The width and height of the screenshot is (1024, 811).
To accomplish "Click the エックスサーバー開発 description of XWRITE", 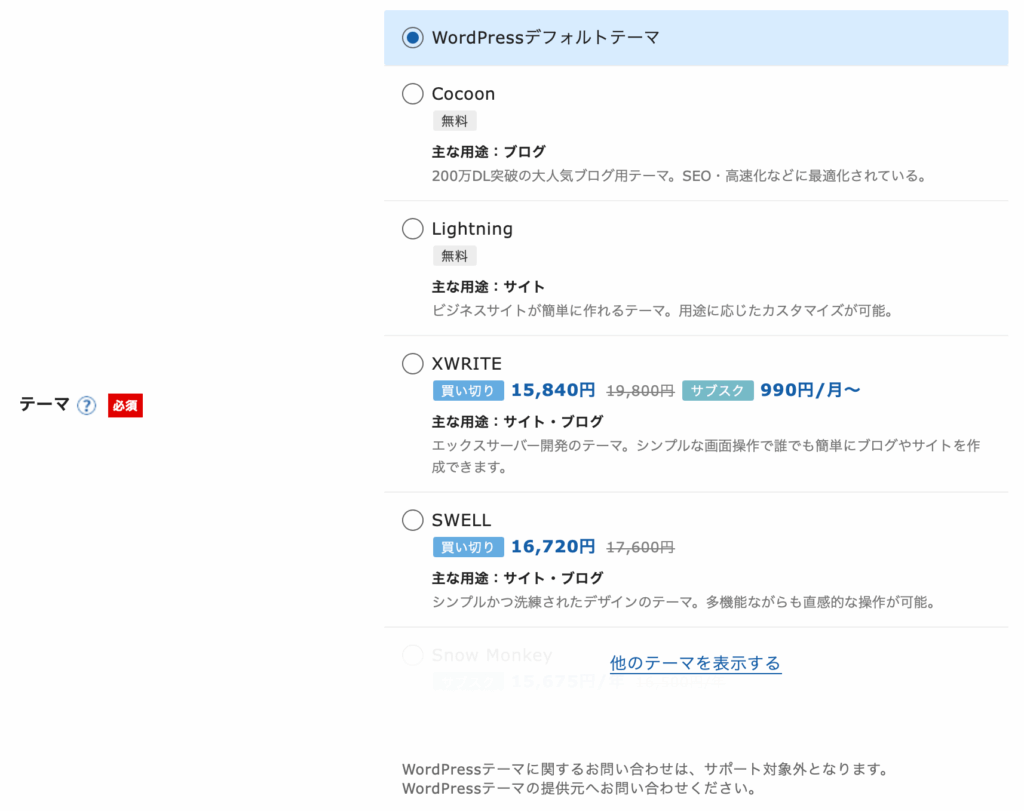I will point(706,456).
